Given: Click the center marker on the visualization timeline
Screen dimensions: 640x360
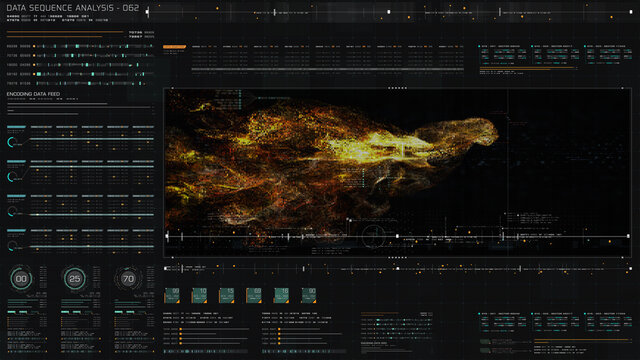Looking at the screenshot, I should tap(397, 236).
